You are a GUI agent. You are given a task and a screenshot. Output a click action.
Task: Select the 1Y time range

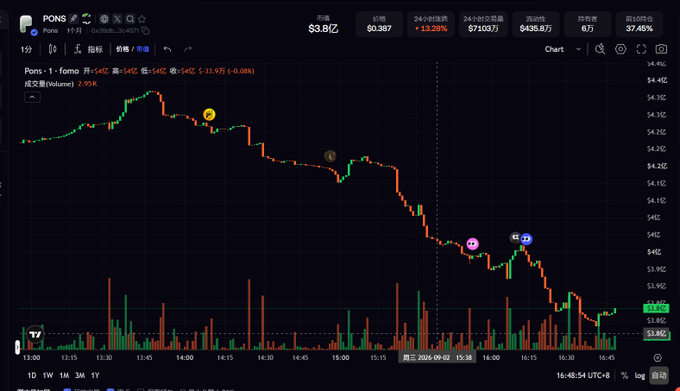95,375
